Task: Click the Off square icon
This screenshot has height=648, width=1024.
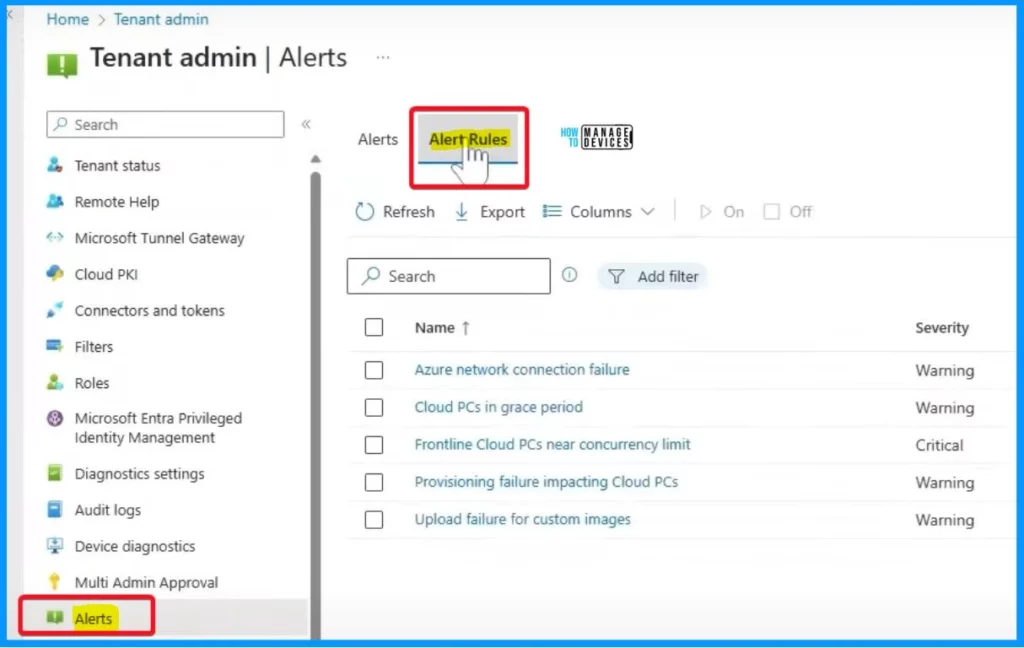Action: [x=771, y=212]
